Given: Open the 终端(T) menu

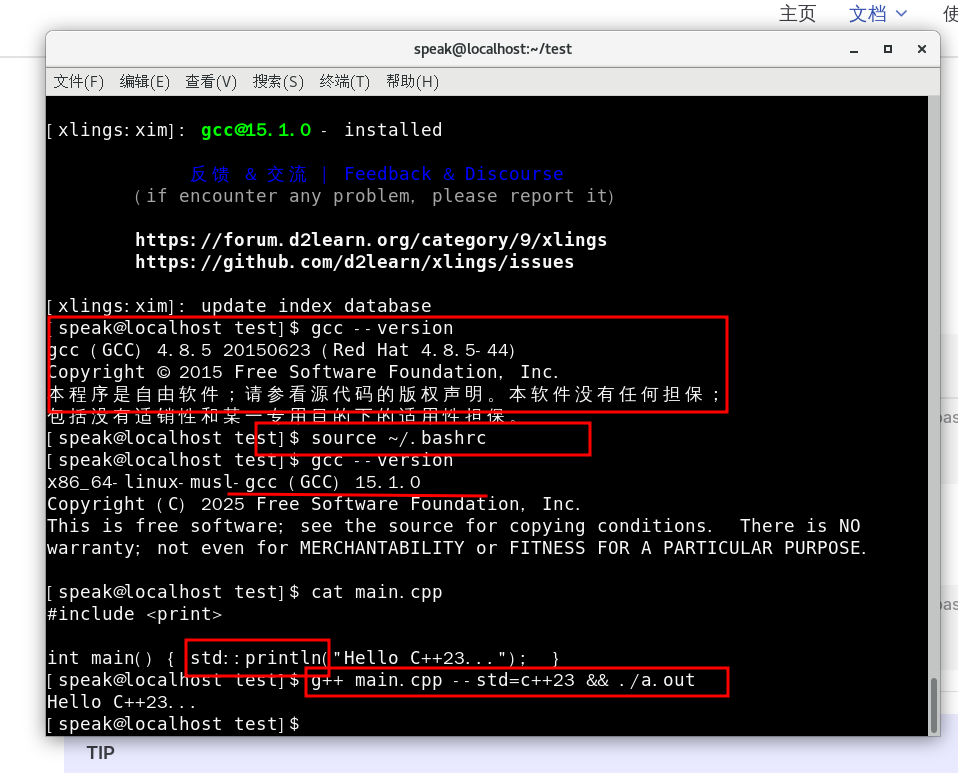Looking at the screenshot, I should tap(345, 81).
